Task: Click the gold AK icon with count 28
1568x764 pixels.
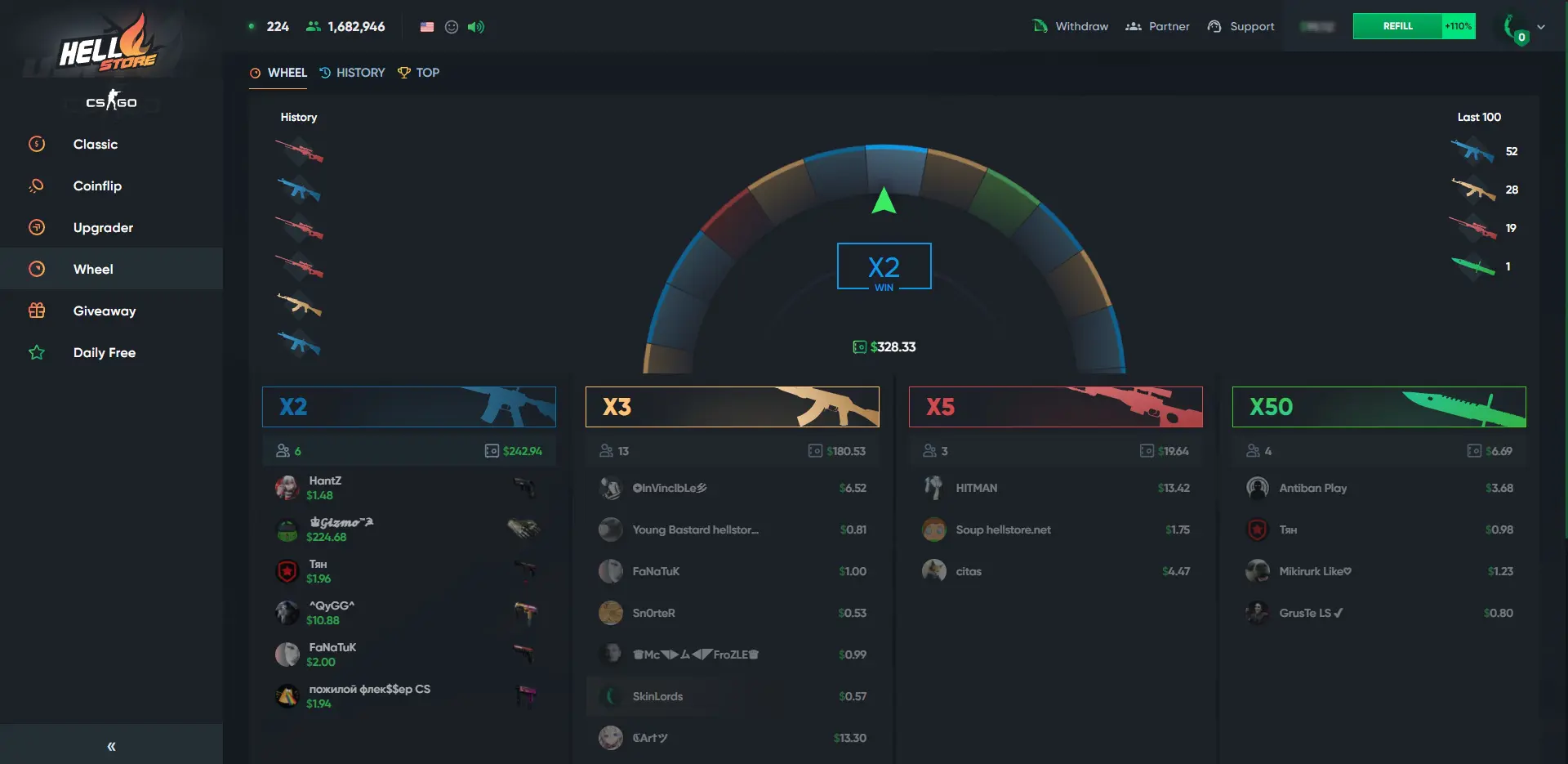Action: point(1473,190)
